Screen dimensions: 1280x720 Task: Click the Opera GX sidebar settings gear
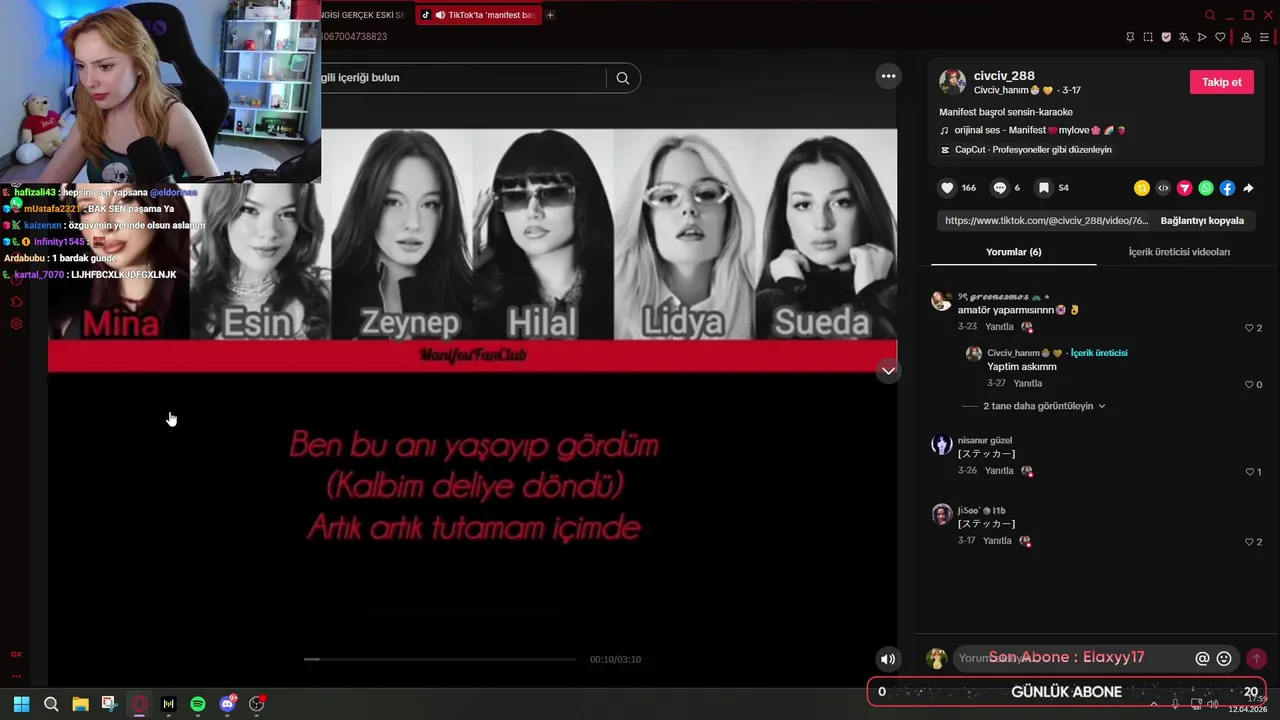click(x=16, y=324)
